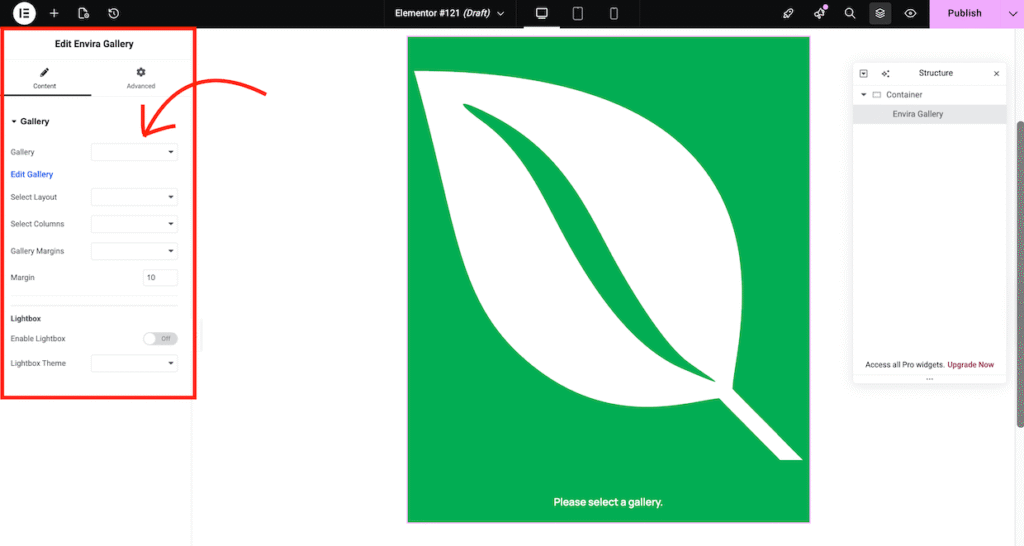Image resolution: width=1024 pixels, height=546 pixels.
Task: Click the Structure panel dock icon
Action: (x=863, y=73)
